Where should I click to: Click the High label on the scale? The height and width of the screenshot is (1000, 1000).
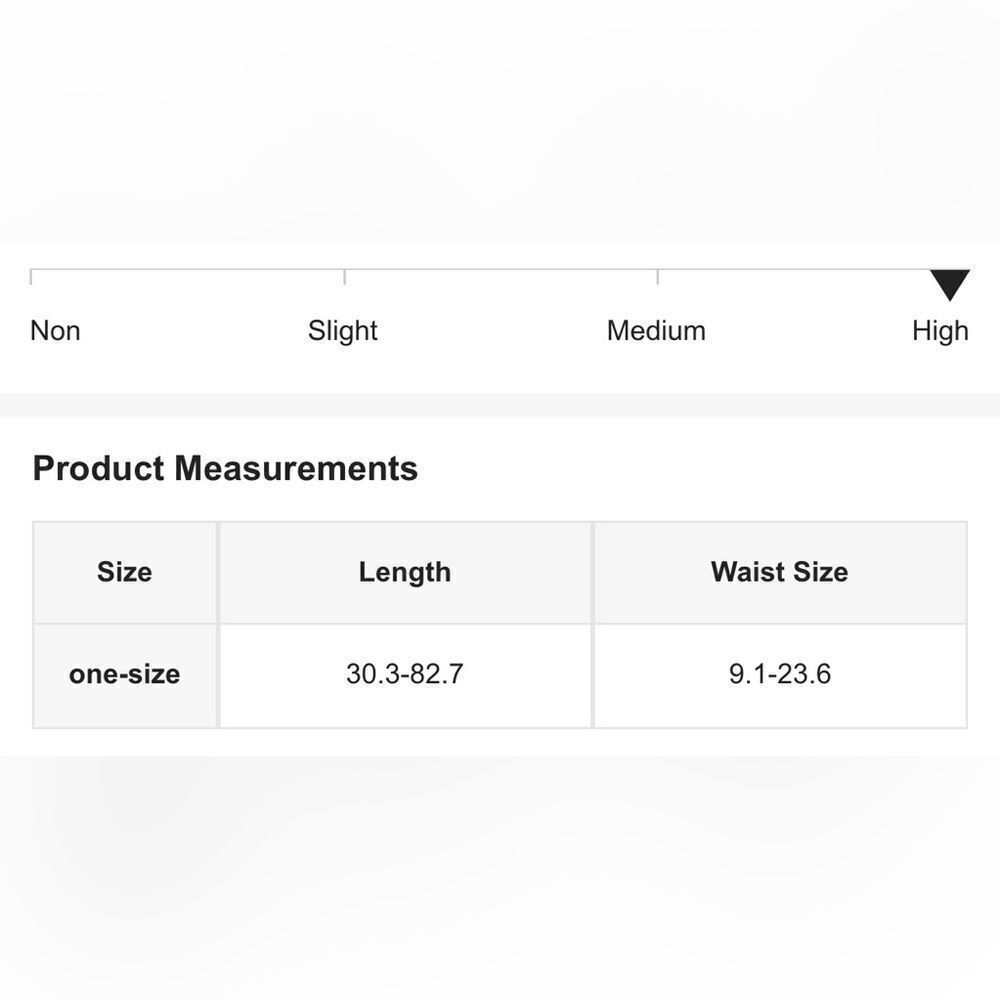point(940,331)
